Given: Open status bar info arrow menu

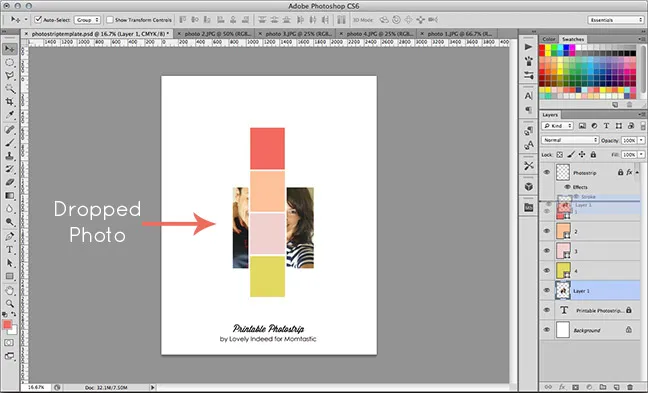Looking at the screenshot, I should tap(152, 387).
